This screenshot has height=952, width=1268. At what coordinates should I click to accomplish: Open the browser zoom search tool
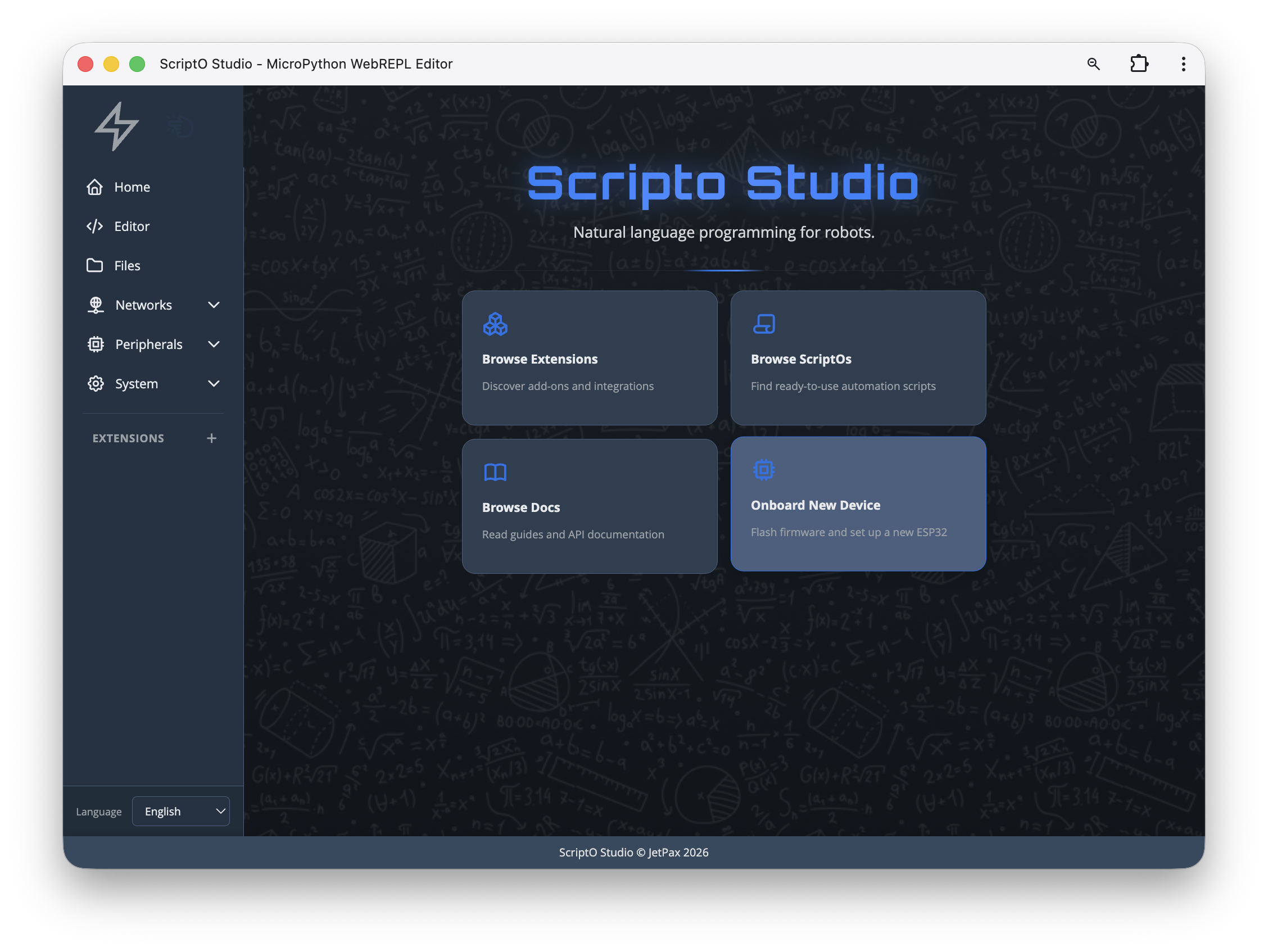click(1094, 64)
